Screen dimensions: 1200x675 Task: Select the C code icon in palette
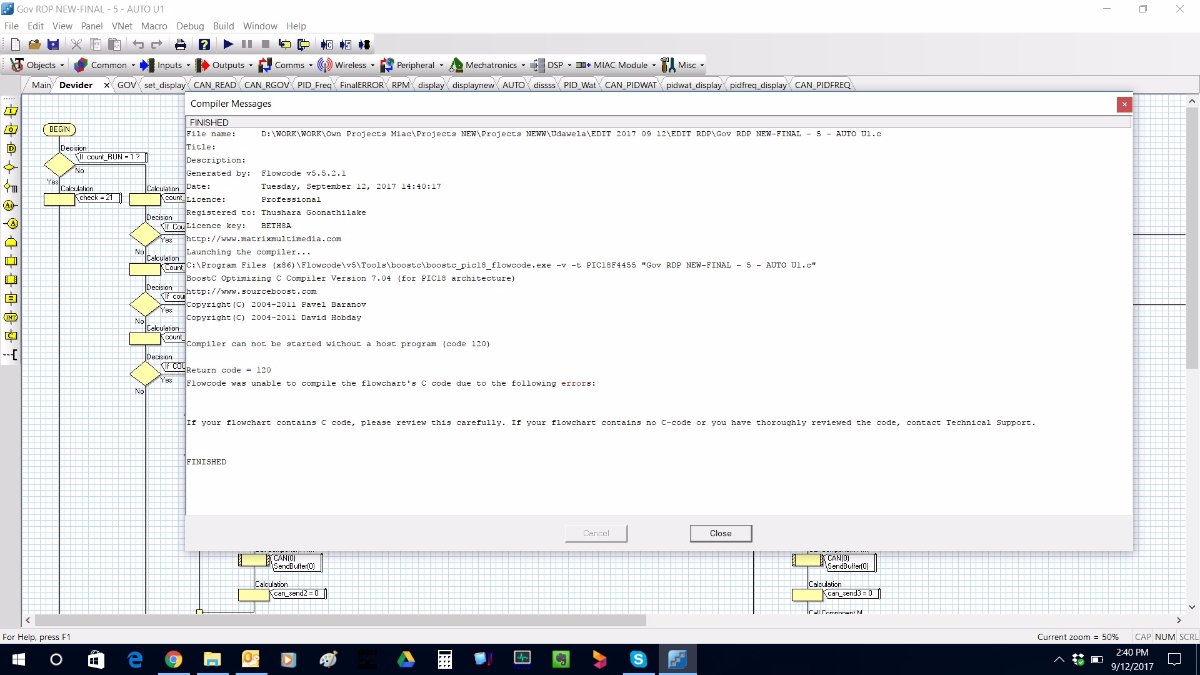click(x=11, y=335)
